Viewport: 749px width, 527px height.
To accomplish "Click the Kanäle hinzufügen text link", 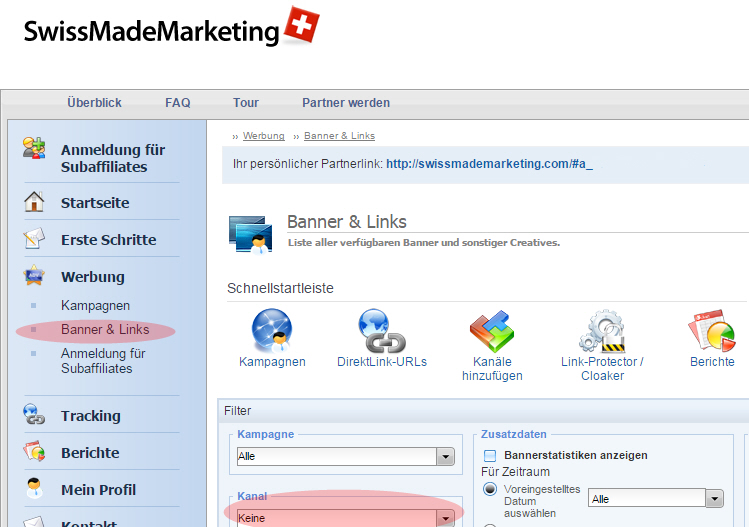I will coord(492,369).
